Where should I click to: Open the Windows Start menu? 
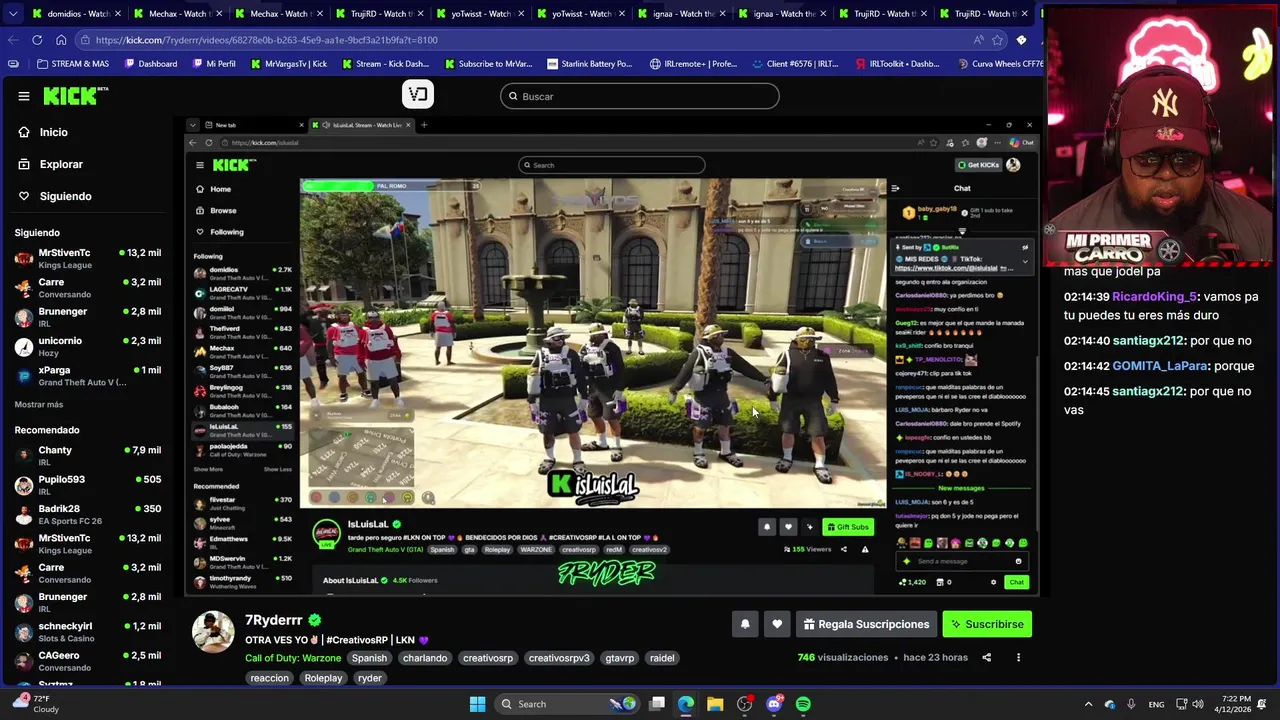pyautogui.click(x=478, y=704)
